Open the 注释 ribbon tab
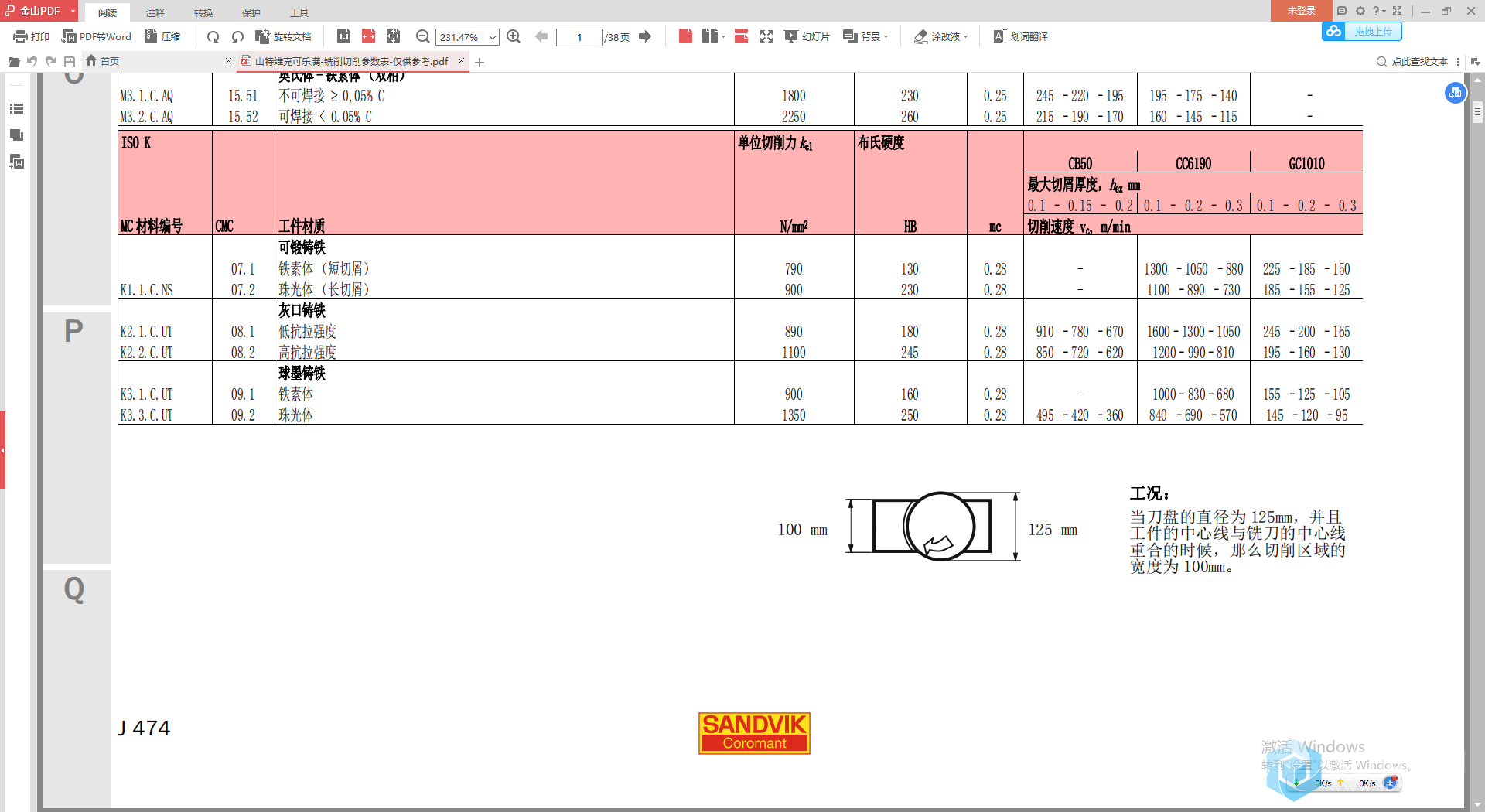Viewport: 1485px width, 812px height. tap(155, 12)
